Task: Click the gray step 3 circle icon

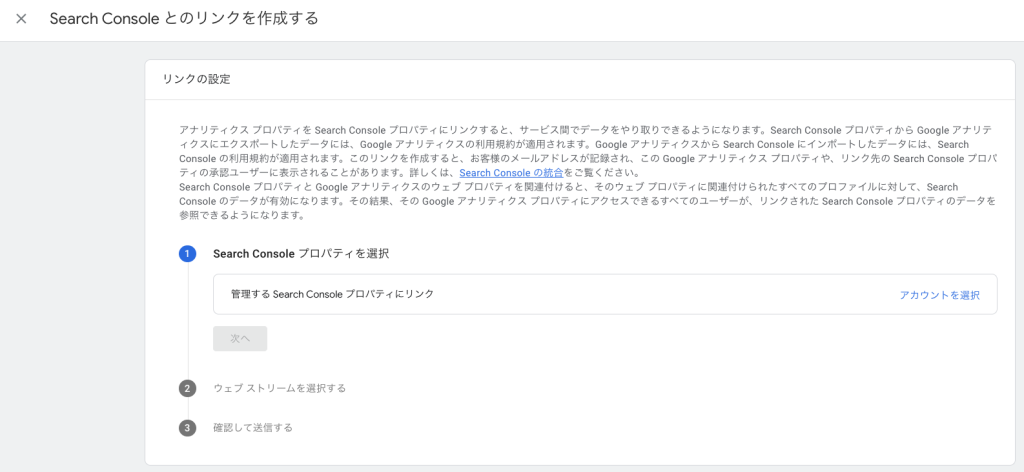Action: tap(187, 428)
